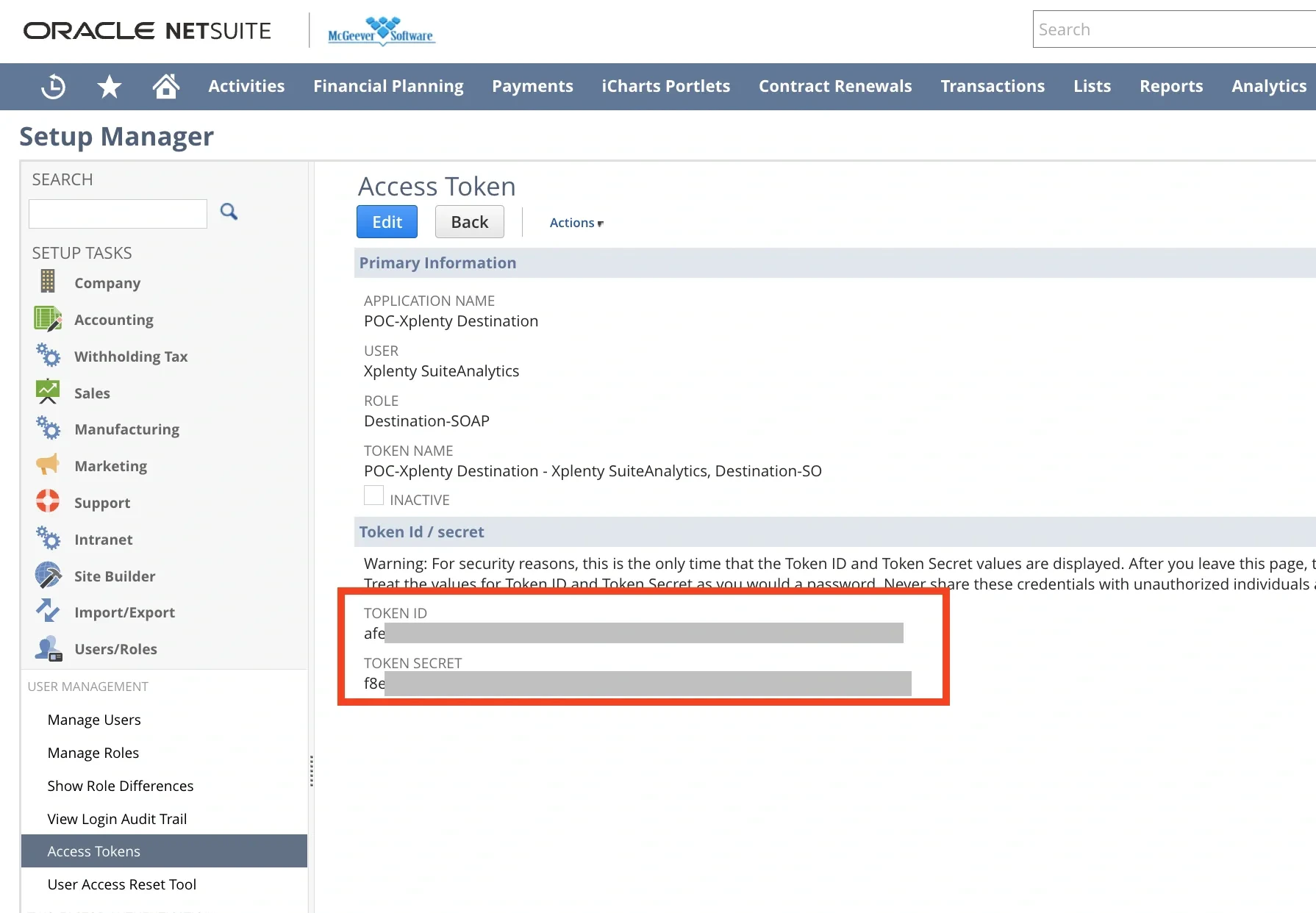The height and width of the screenshot is (913, 1316).
Task: Click the Back button
Action: coord(469,221)
